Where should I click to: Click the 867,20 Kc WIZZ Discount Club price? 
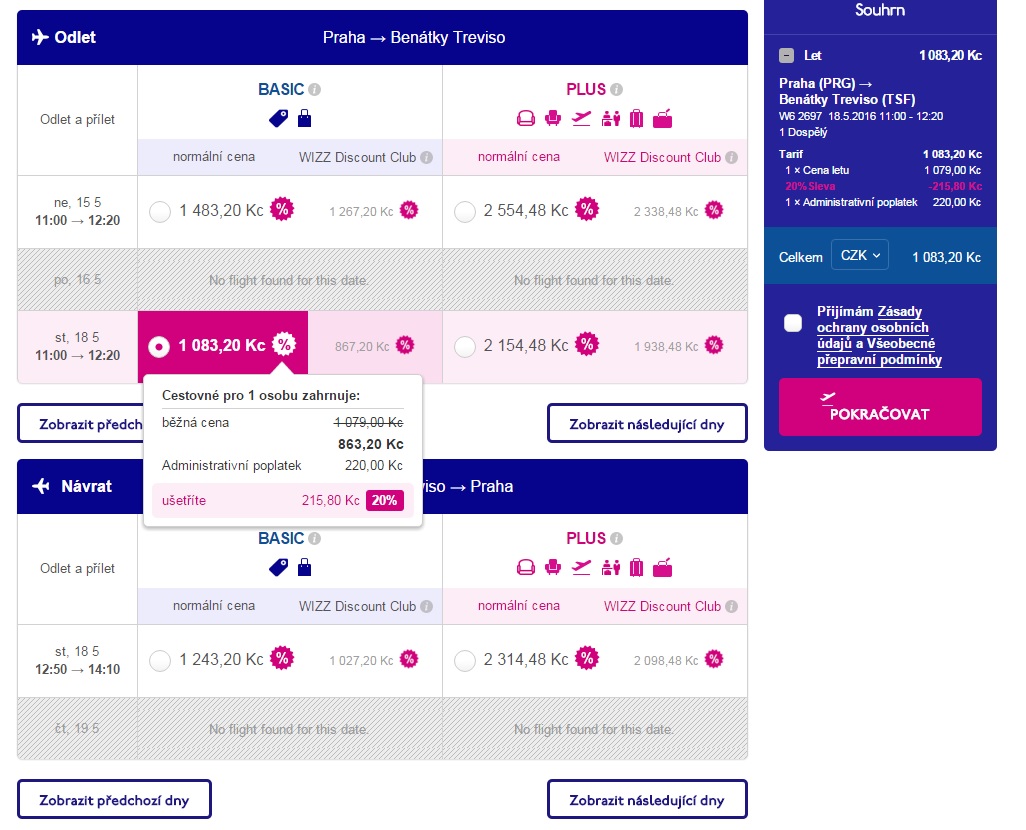pos(362,346)
